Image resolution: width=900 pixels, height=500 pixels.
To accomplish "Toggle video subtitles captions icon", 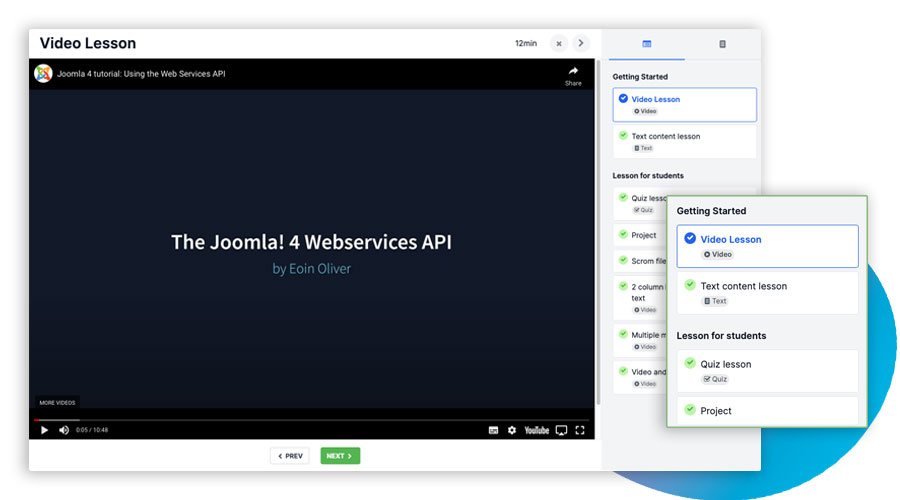I will point(493,430).
